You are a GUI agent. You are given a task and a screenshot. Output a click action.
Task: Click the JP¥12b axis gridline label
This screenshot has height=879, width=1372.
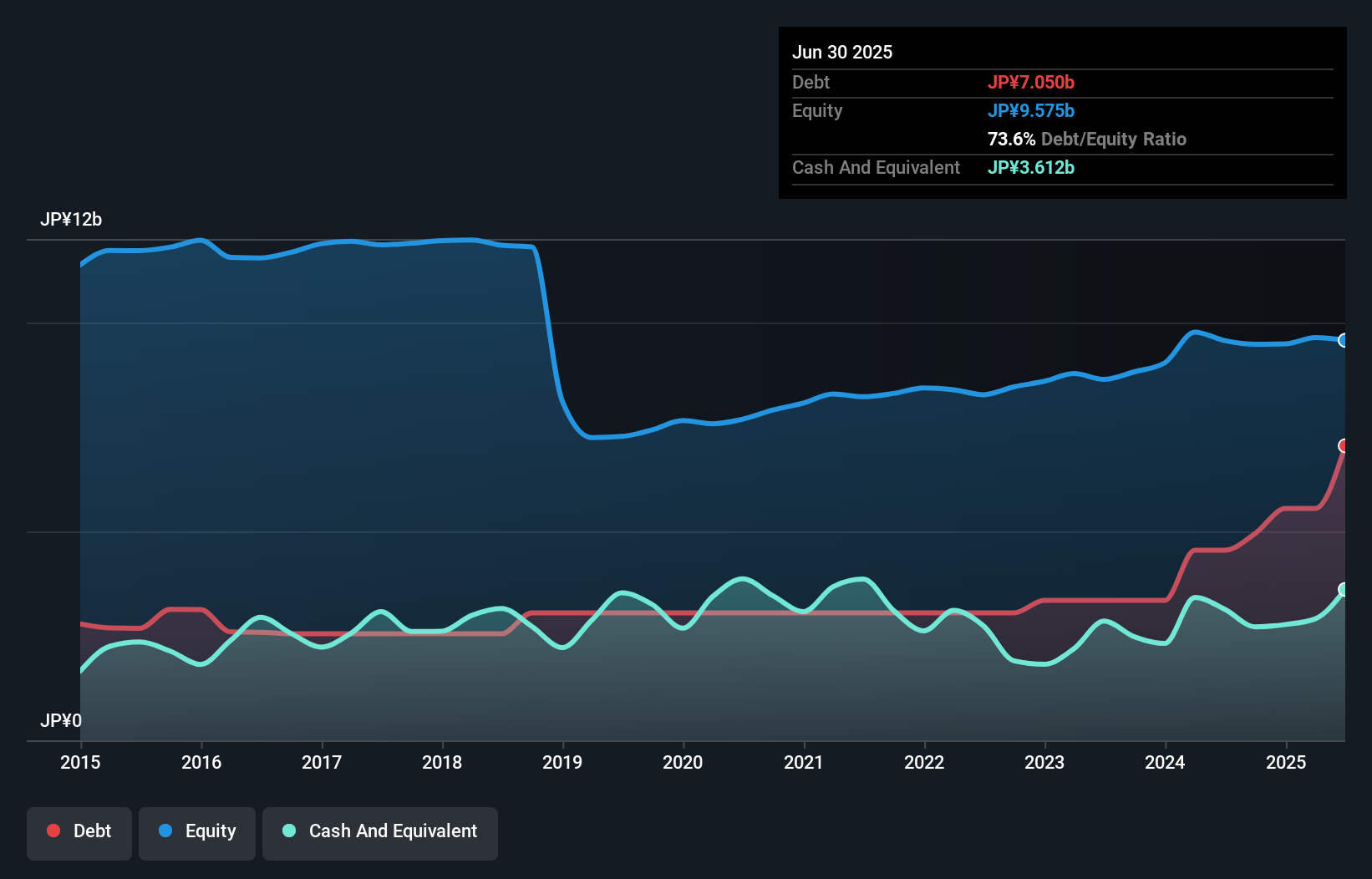point(72,220)
